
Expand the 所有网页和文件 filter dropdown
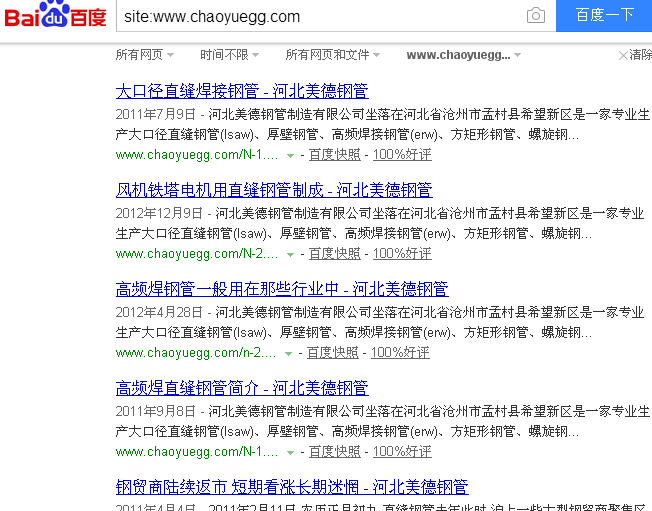[333, 54]
